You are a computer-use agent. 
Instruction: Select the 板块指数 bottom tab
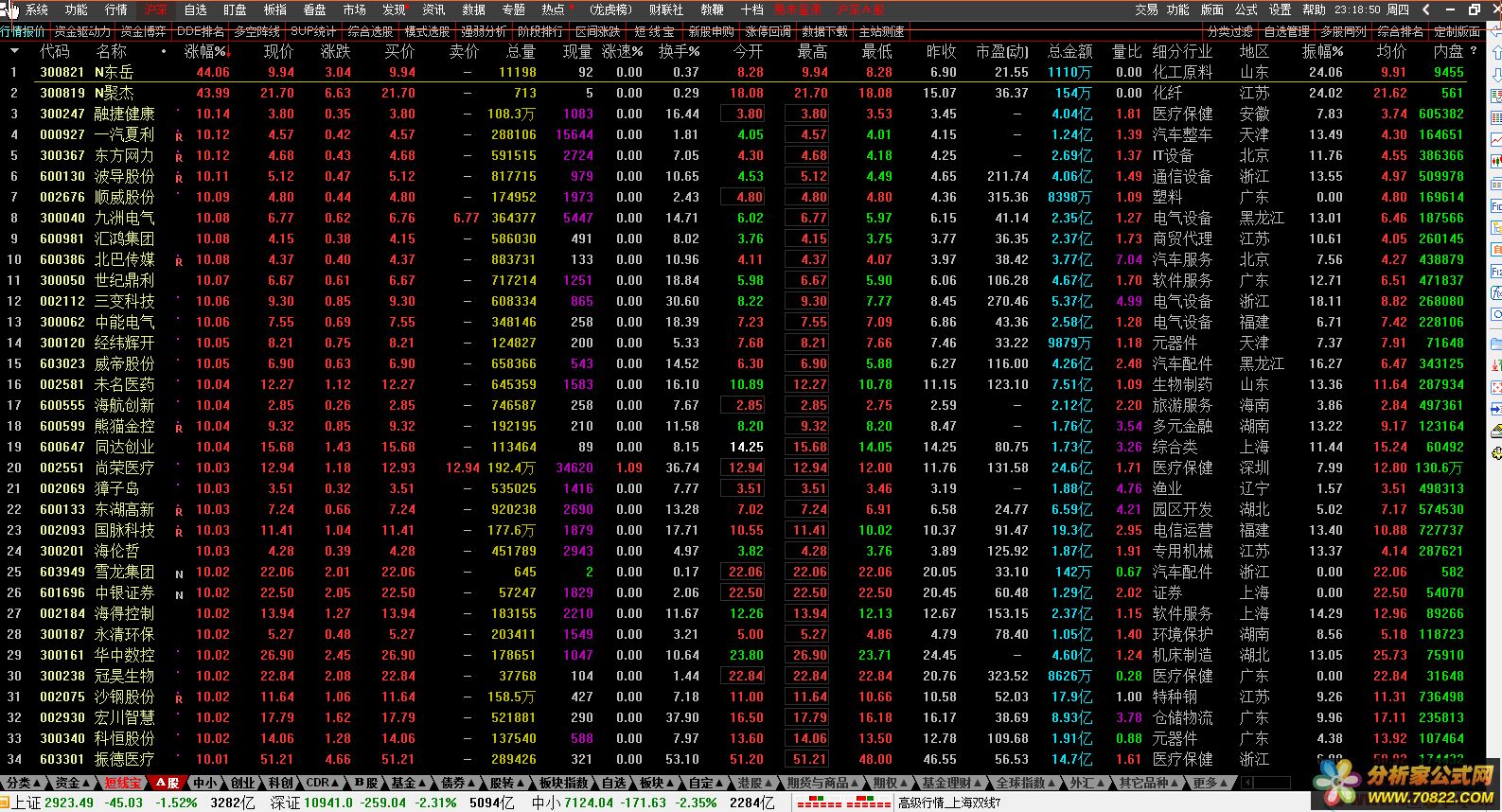coord(563,783)
